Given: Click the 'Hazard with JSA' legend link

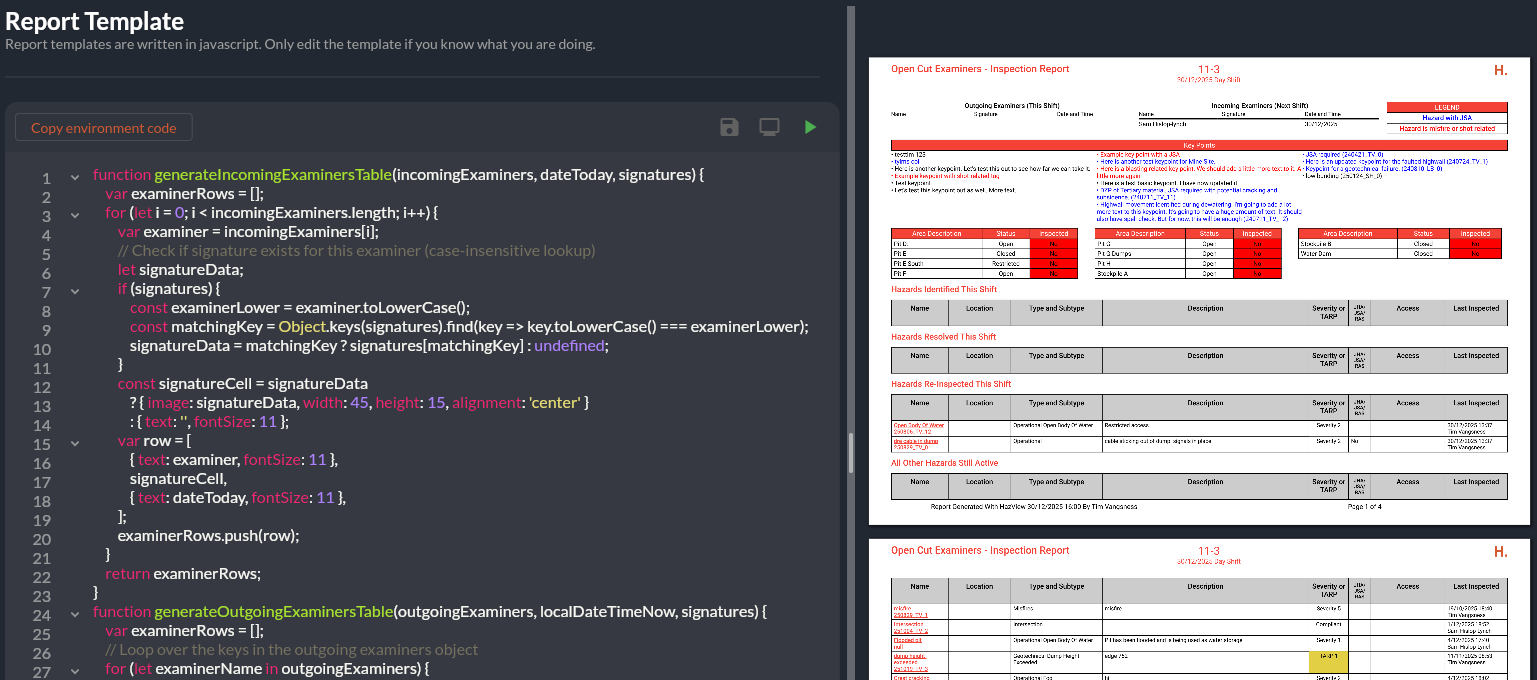Looking at the screenshot, I should (x=1446, y=118).
